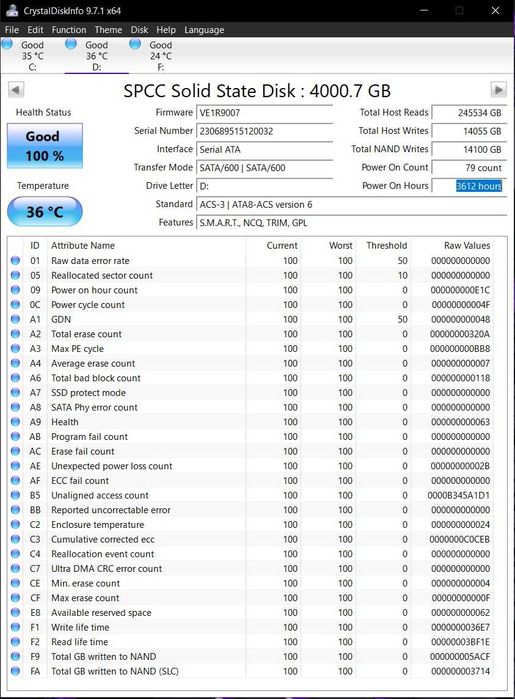This screenshot has height=699, width=515.
Task: Select the Read life time row text
Action: [x=79, y=642]
